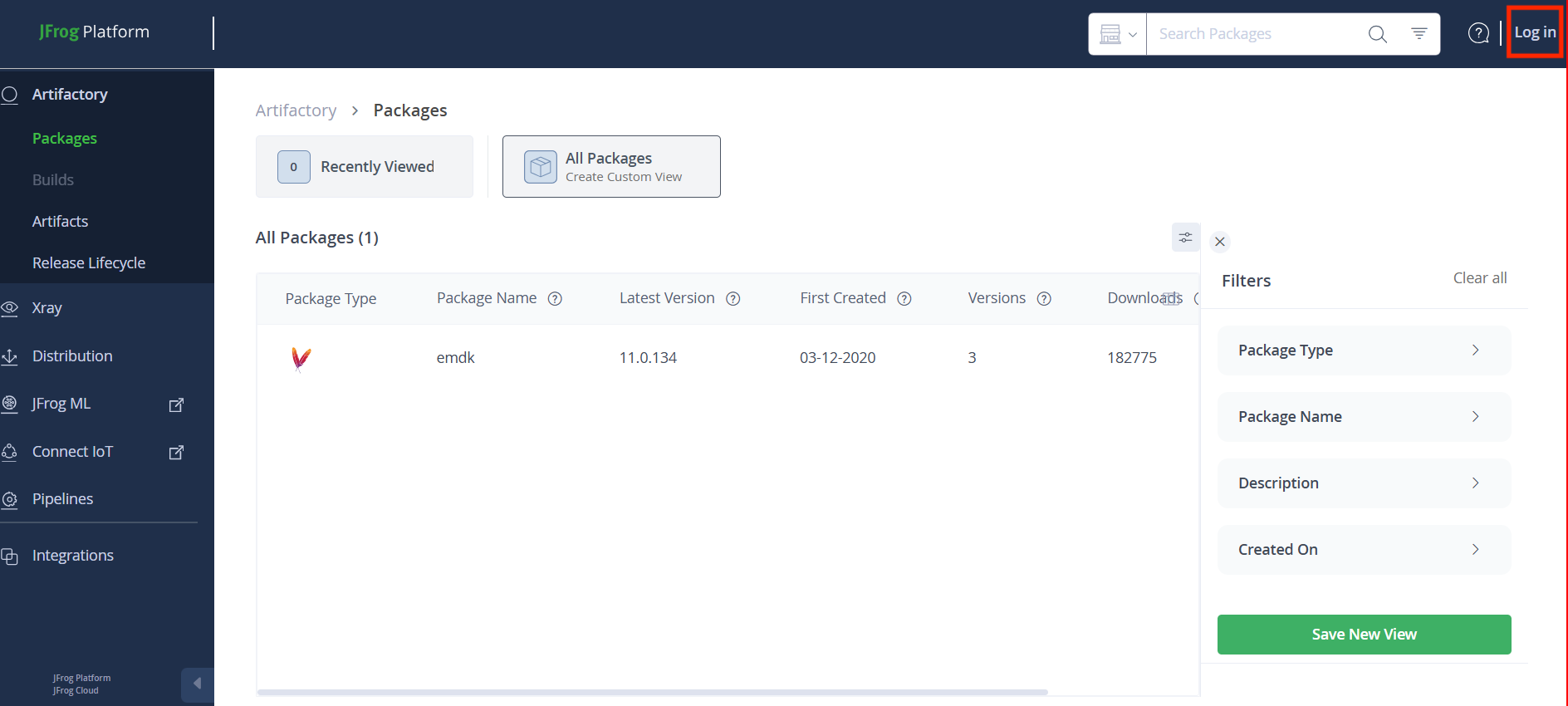Open the help question mark icon

[x=1478, y=33]
